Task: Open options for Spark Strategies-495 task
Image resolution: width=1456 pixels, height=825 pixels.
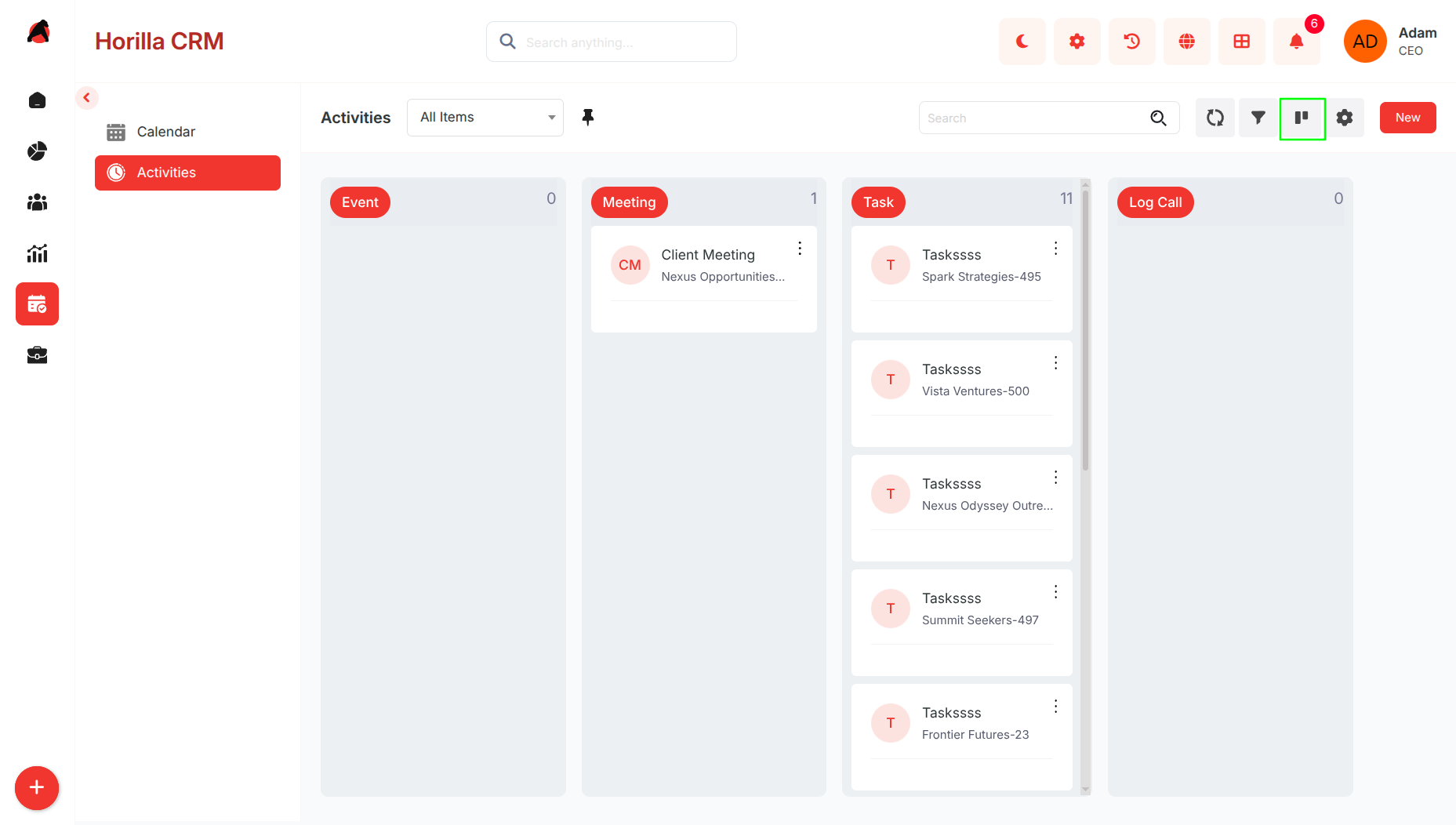Action: tap(1056, 249)
